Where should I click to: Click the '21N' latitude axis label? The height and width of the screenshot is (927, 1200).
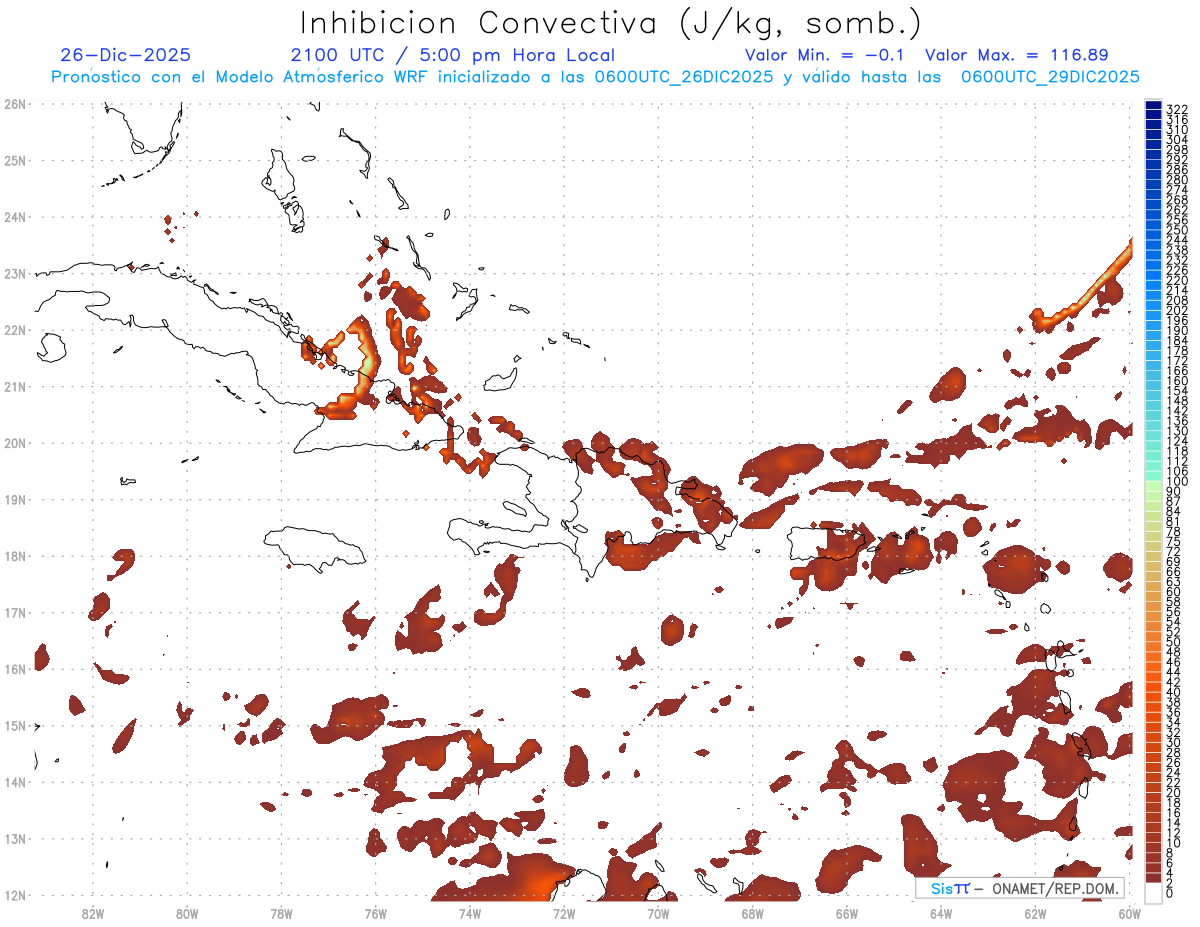click(x=15, y=386)
